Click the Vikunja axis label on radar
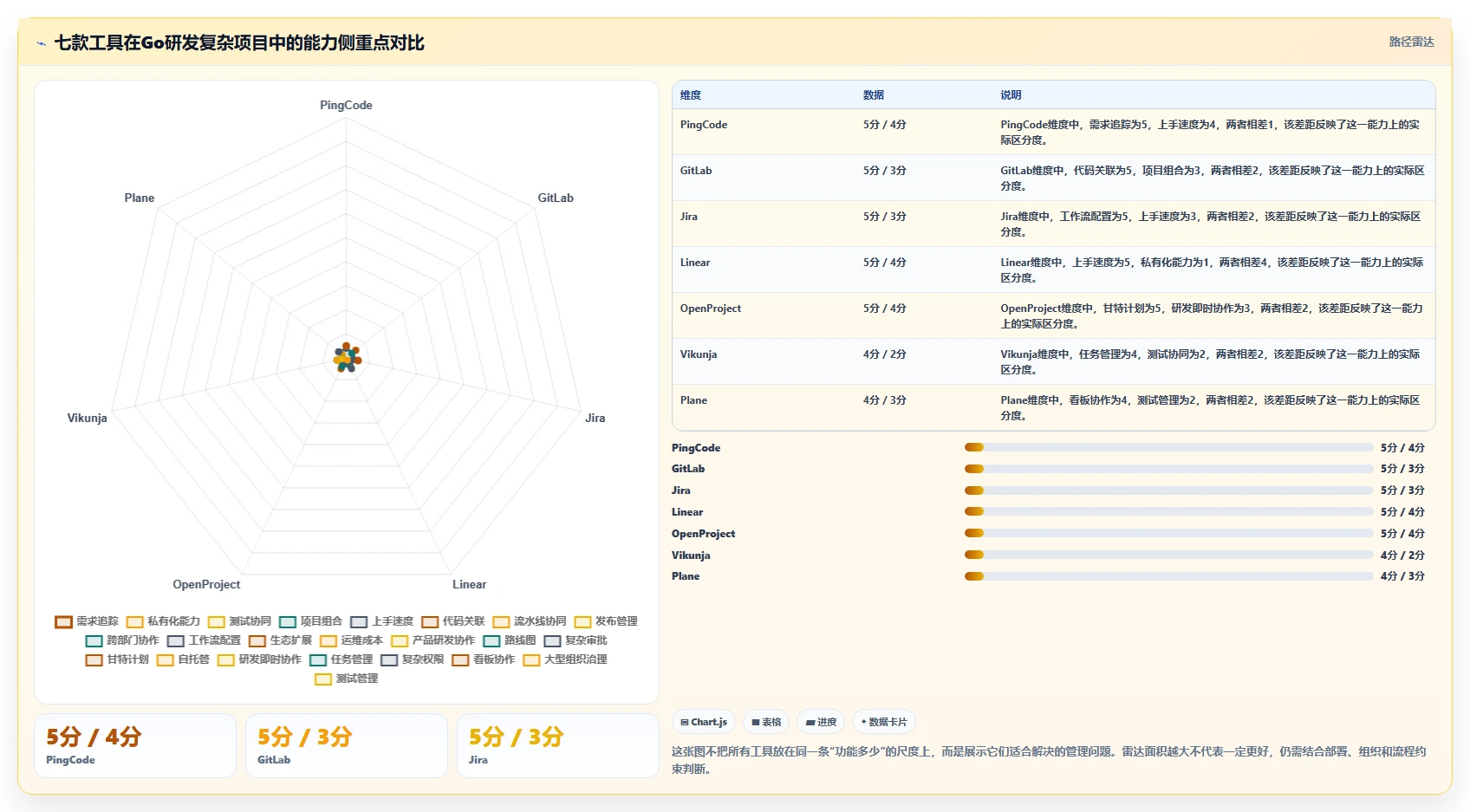 [88, 418]
